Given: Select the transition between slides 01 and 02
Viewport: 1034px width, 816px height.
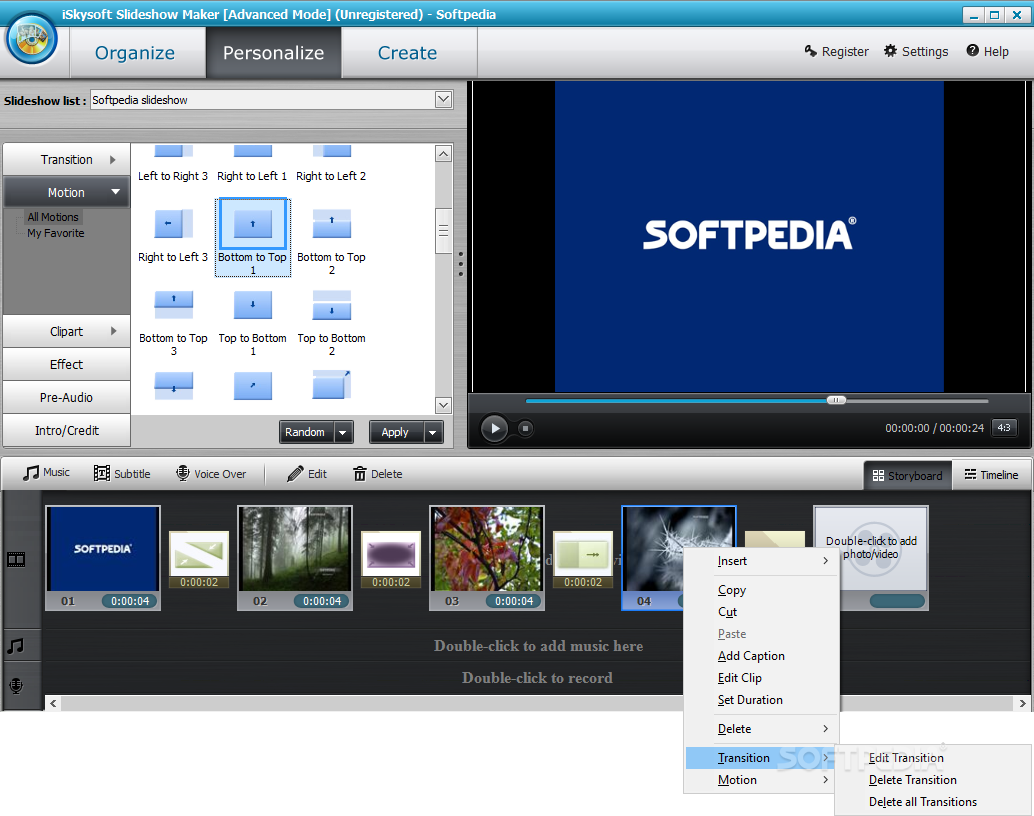Looking at the screenshot, I should (199, 559).
